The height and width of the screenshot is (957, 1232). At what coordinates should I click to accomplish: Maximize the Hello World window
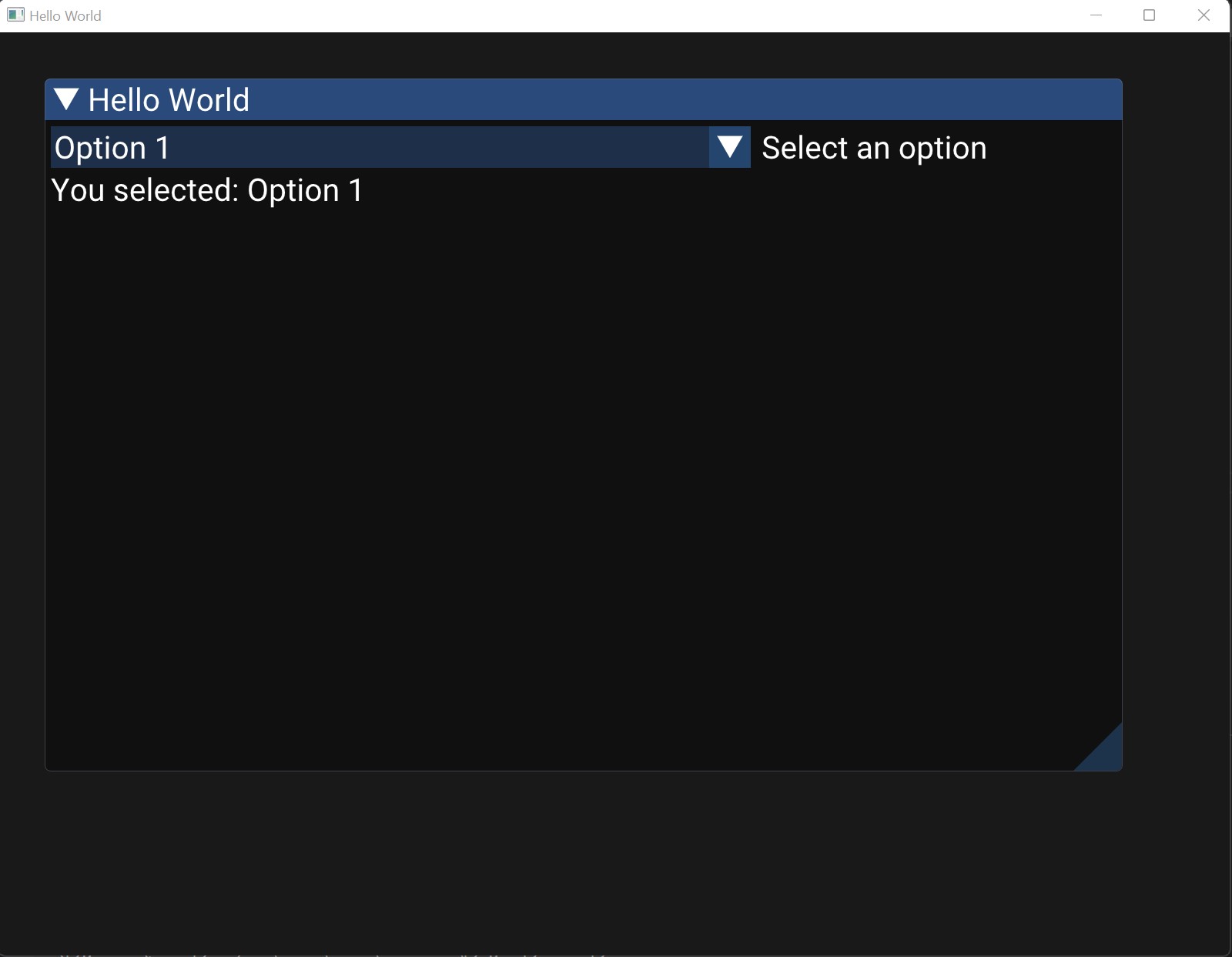click(1150, 15)
